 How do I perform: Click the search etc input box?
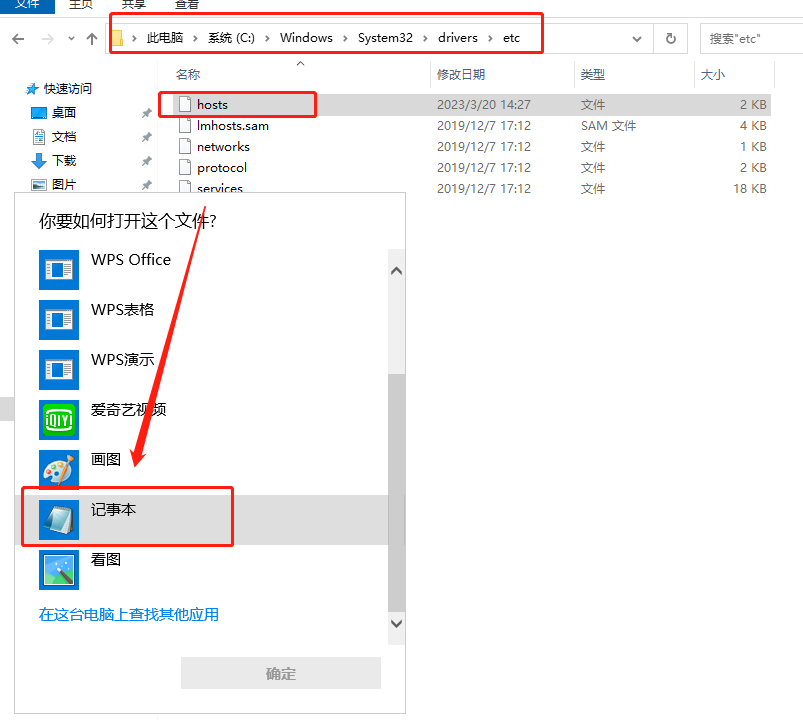751,38
